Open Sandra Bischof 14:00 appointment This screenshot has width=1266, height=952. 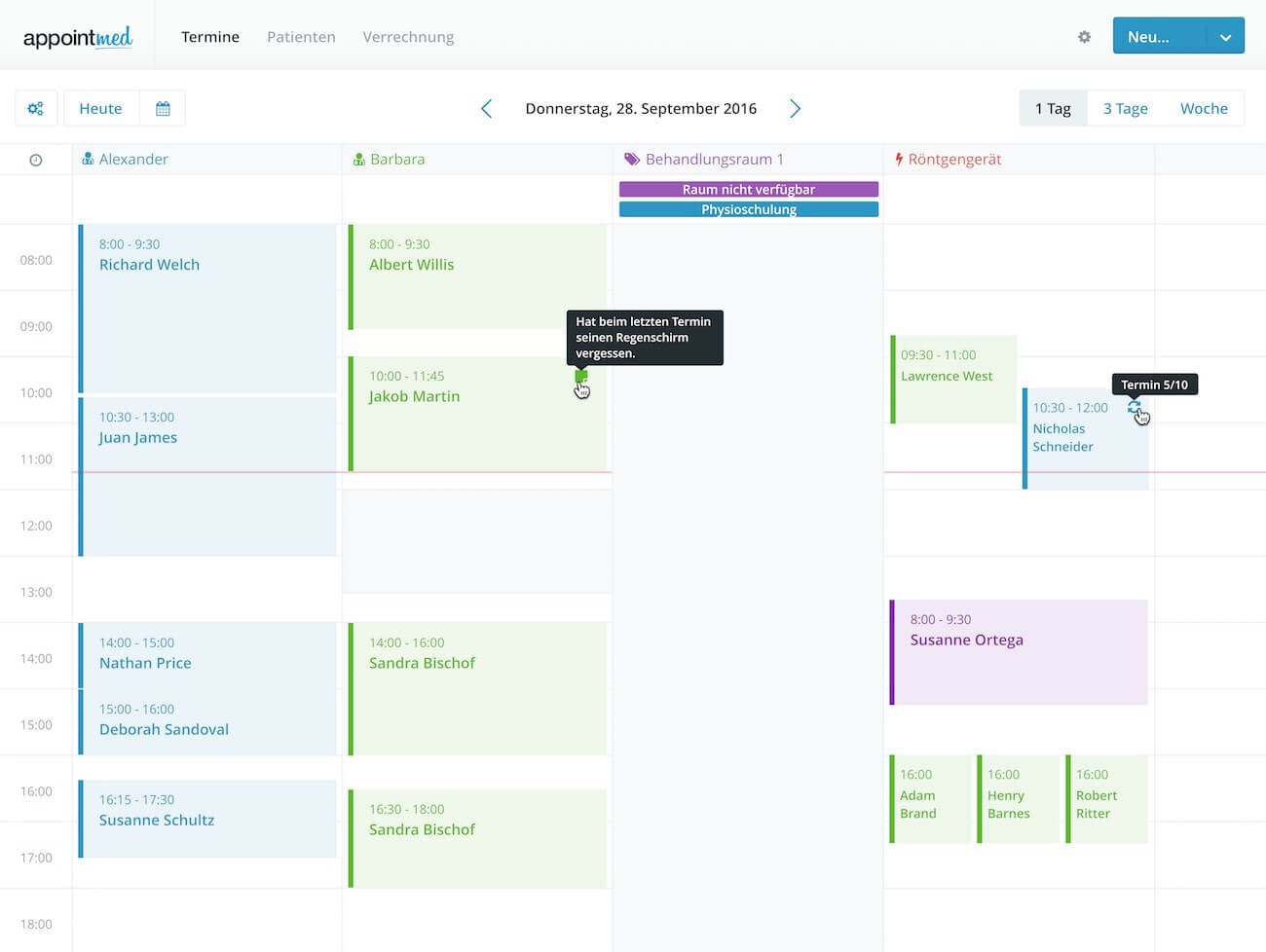[x=477, y=689]
